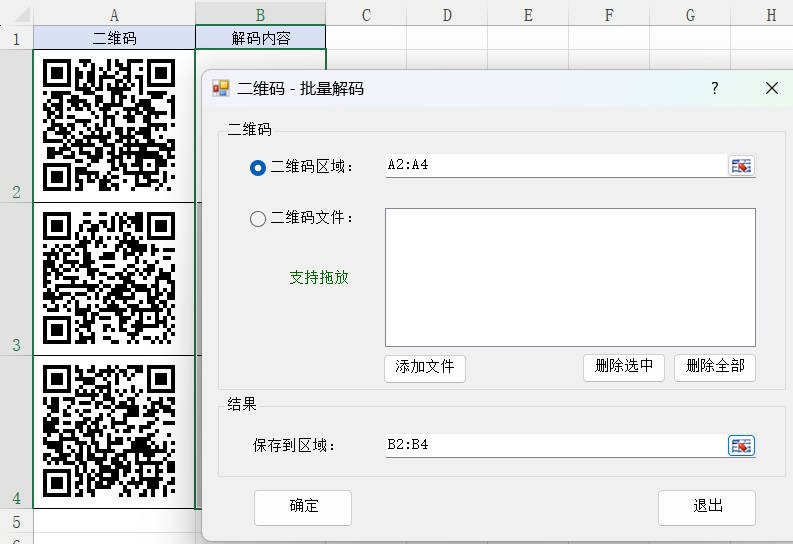Click the save-to range field B2:B4

[555, 446]
